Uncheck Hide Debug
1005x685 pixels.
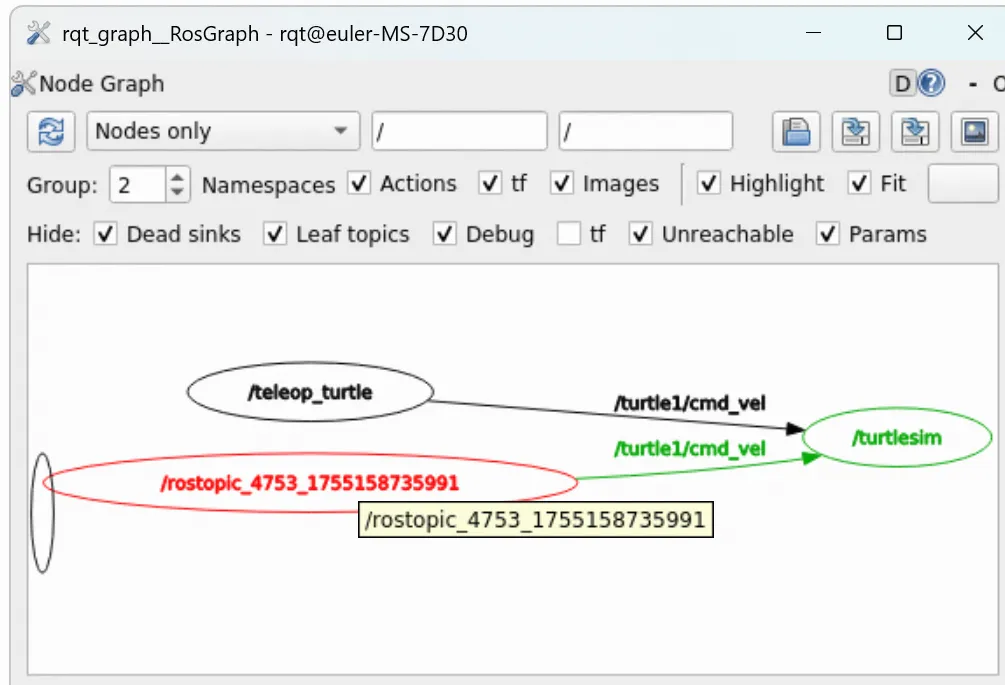[444, 234]
